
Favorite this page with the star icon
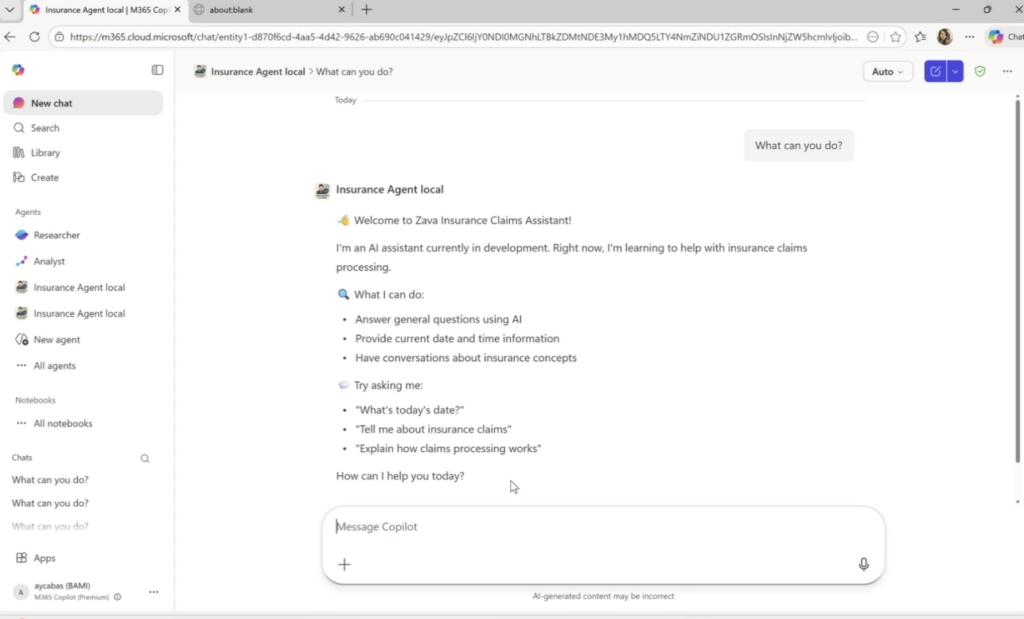click(895, 37)
